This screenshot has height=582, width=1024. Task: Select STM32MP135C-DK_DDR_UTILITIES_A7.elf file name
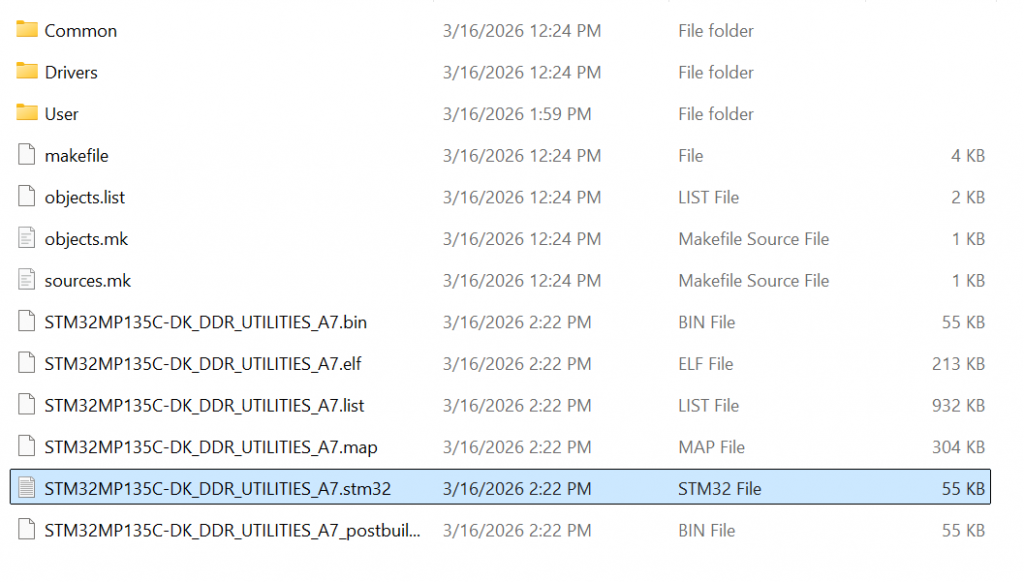pyautogui.click(x=203, y=364)
